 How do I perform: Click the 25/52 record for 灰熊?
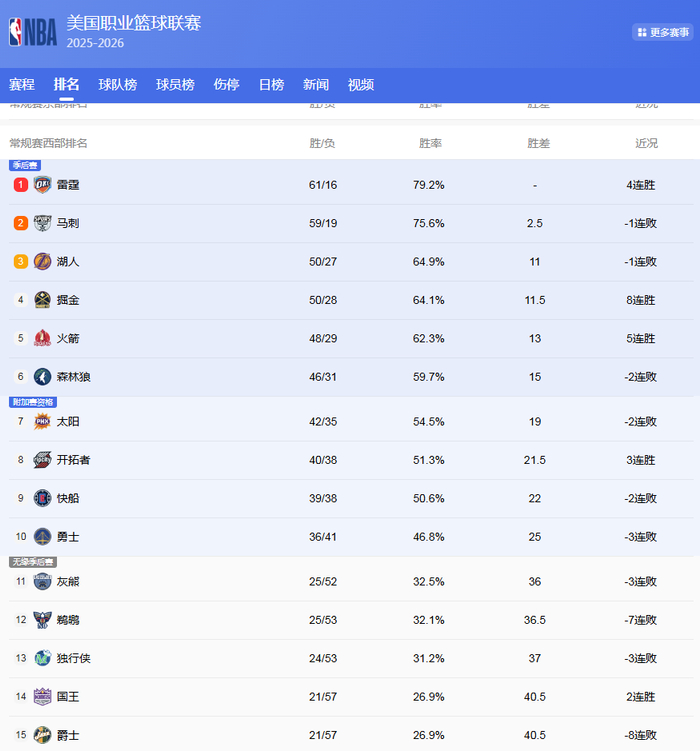[x=323, y=581]
